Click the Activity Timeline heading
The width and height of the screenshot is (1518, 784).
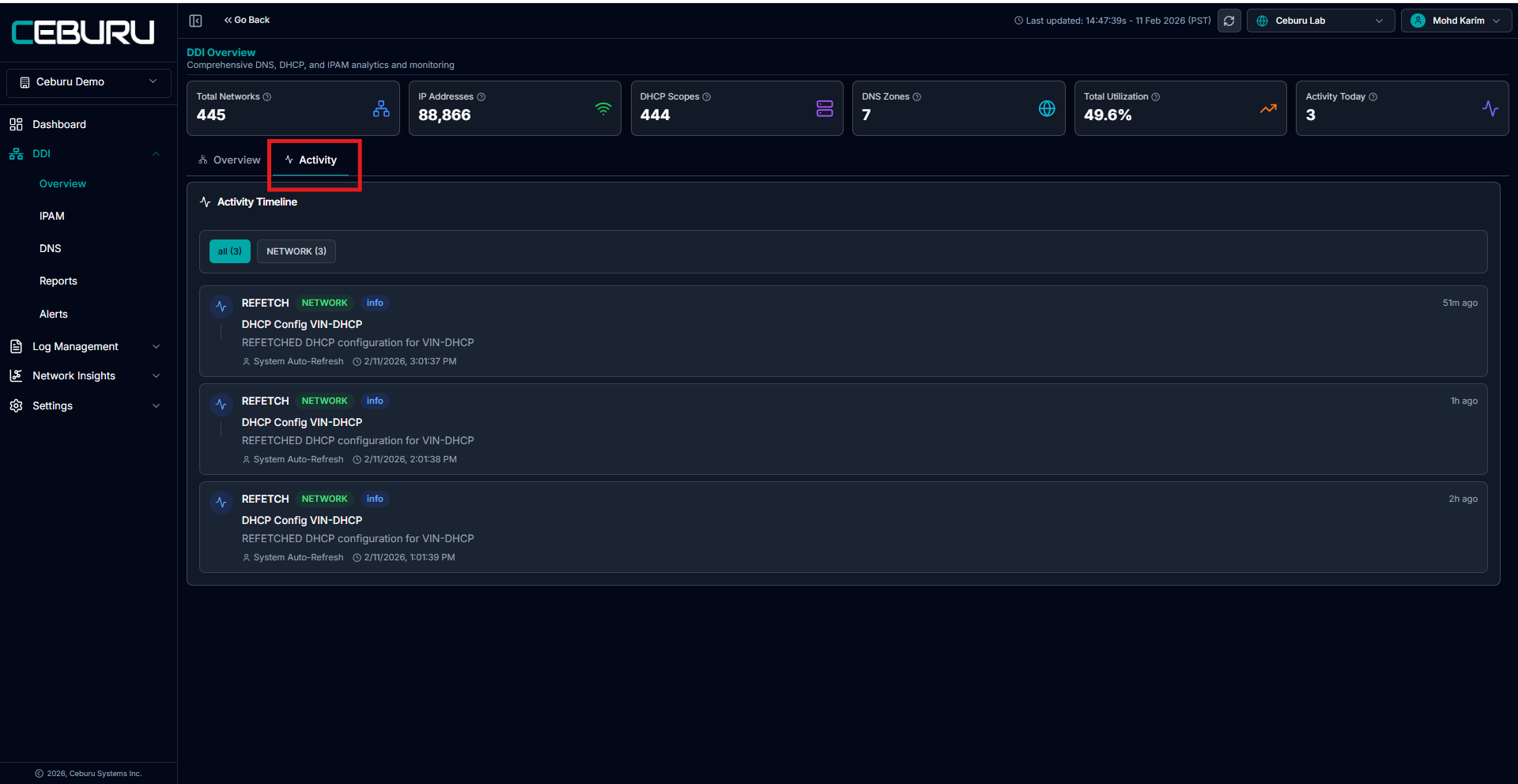pyautogui.click(x=257, y=202)
